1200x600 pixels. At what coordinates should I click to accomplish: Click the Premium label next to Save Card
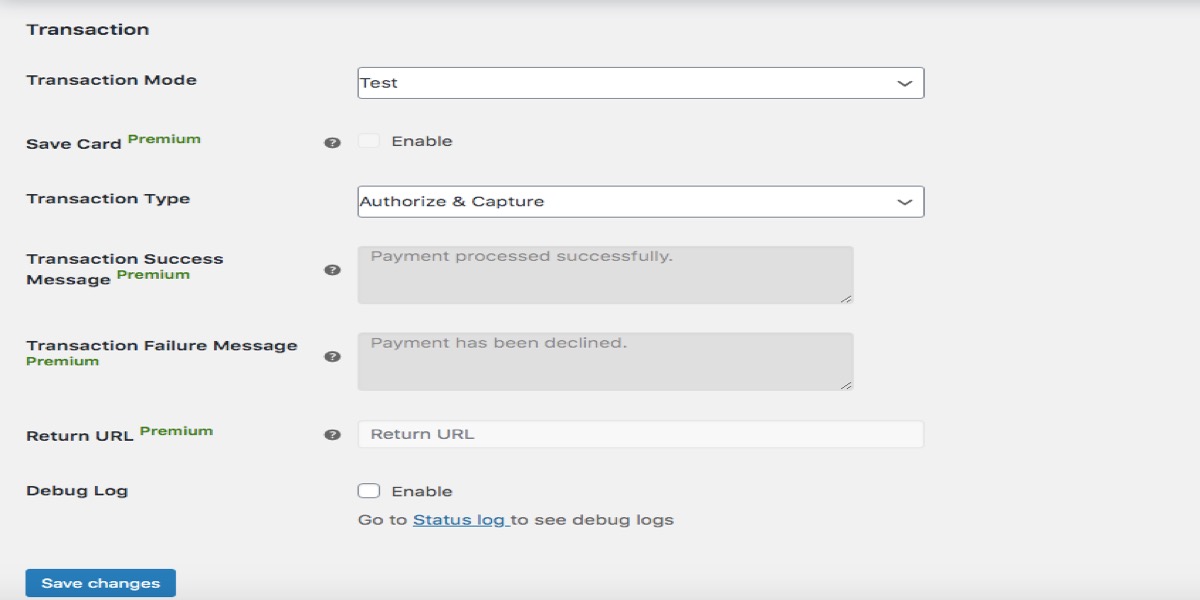tap(164, 139)
